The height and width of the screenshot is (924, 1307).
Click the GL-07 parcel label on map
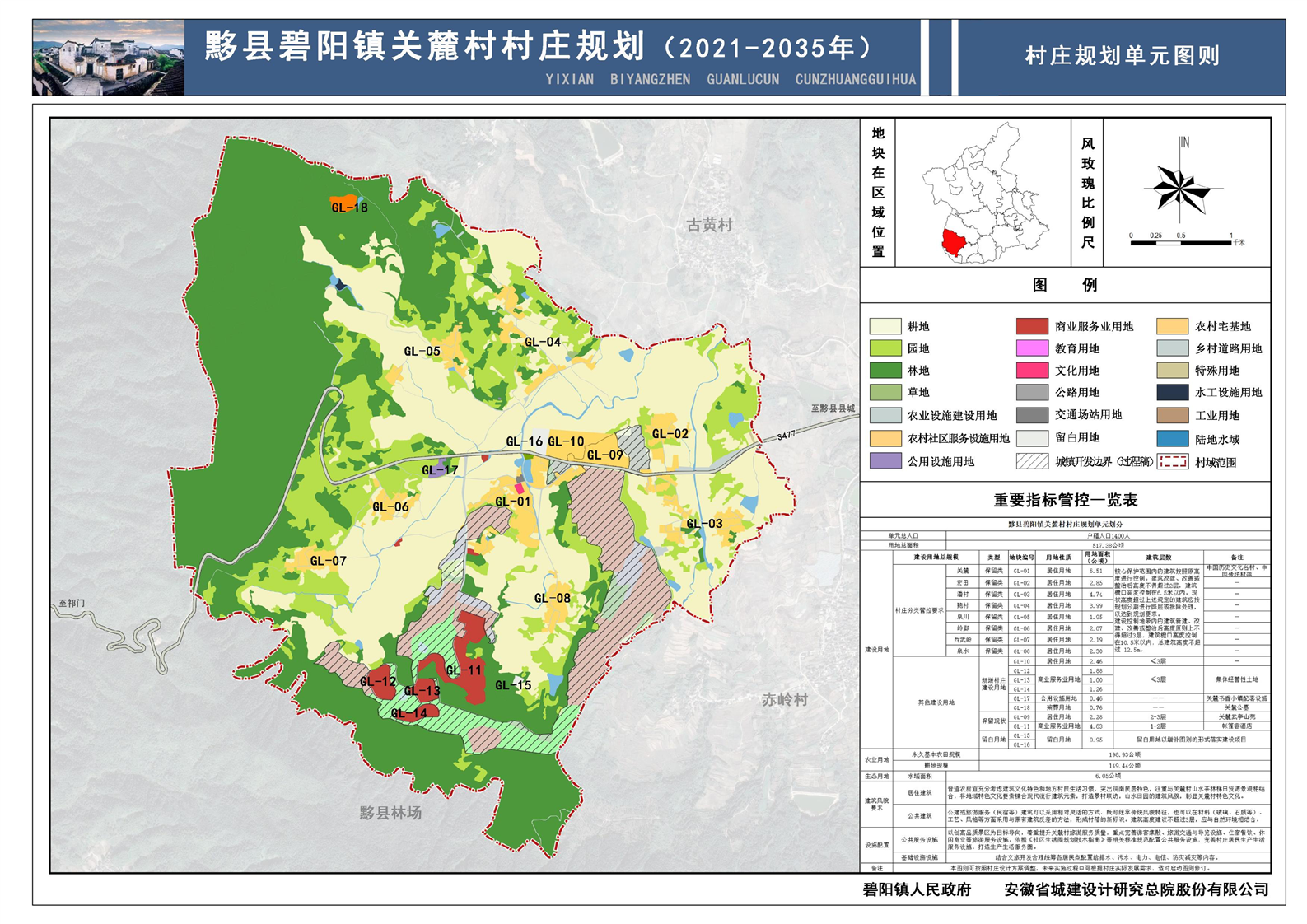click(x=328, y=561)
